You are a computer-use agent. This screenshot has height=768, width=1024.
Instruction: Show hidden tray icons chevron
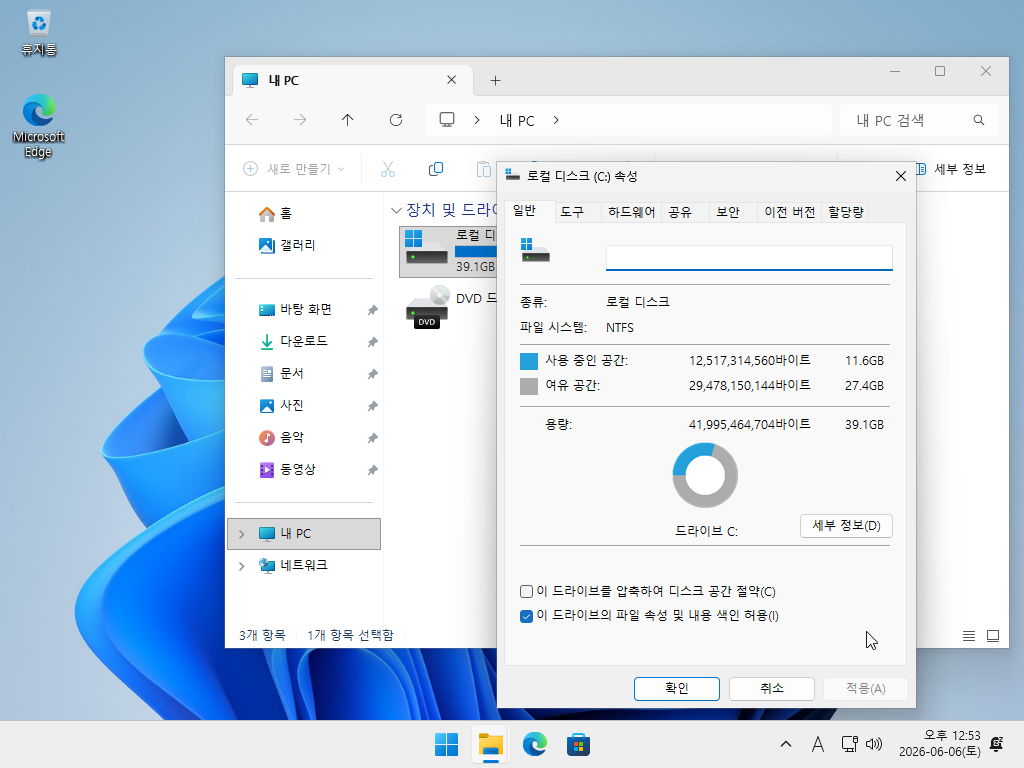coord(786,744)
